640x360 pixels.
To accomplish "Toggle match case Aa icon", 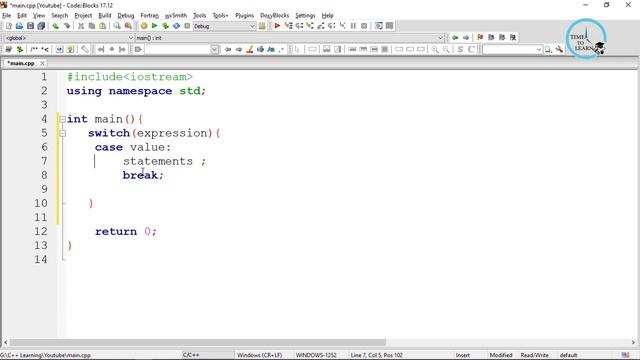I will [271, 49].
